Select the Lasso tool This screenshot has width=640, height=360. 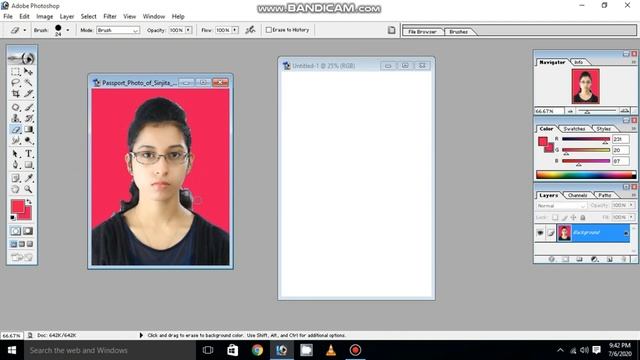(x=16, y=83)
